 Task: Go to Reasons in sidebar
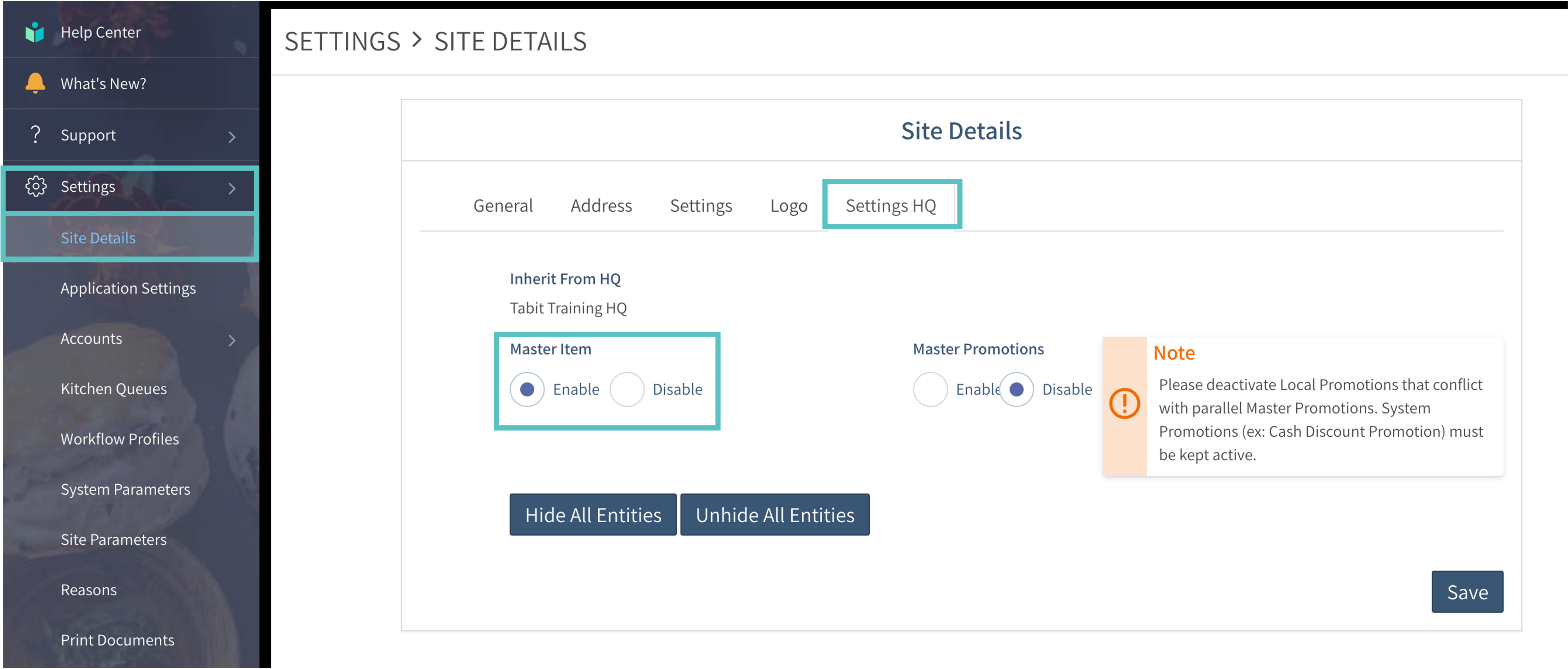tap(88, 590)
